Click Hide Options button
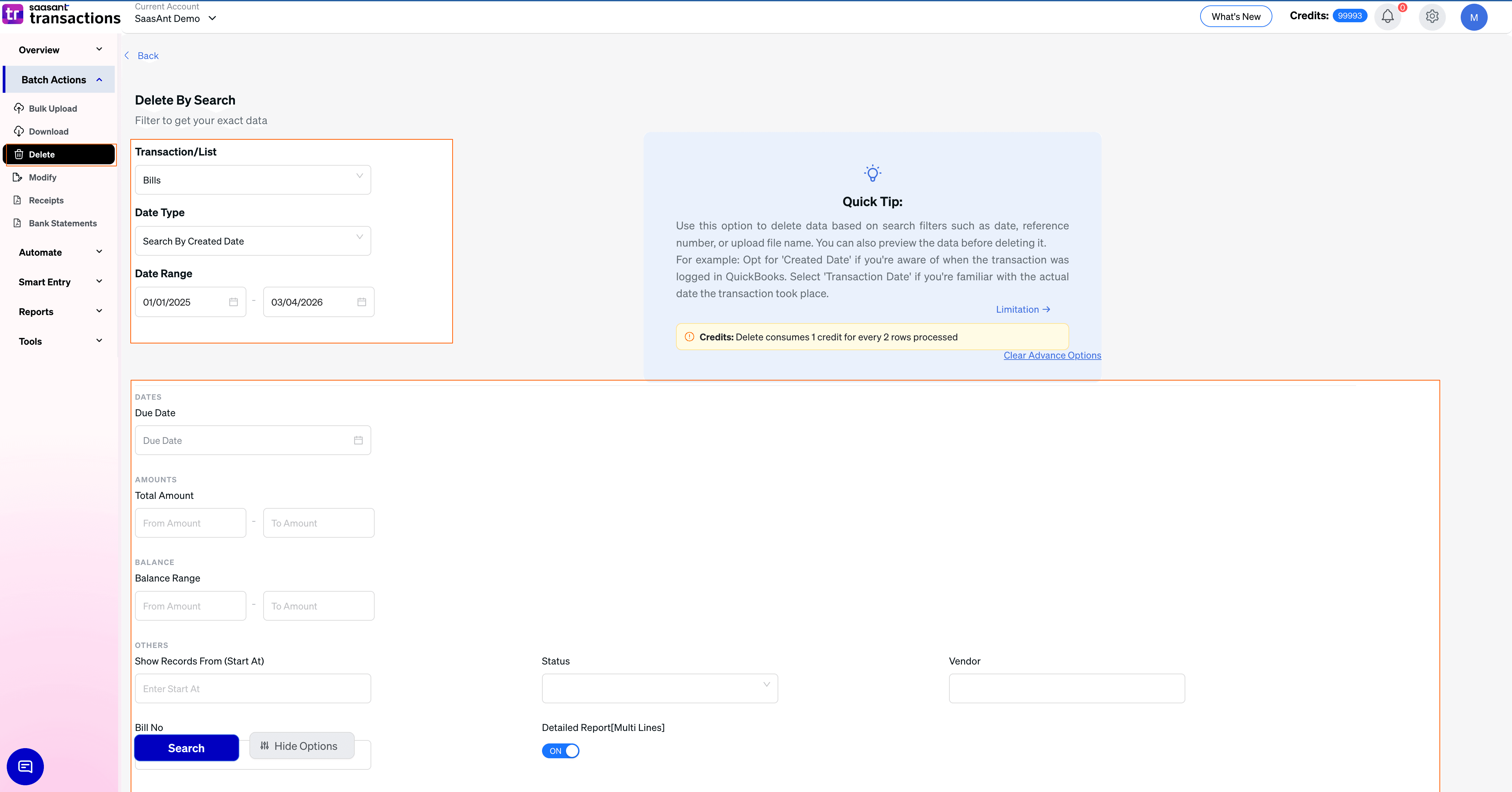1512x792 pixels. coord(301,746)
